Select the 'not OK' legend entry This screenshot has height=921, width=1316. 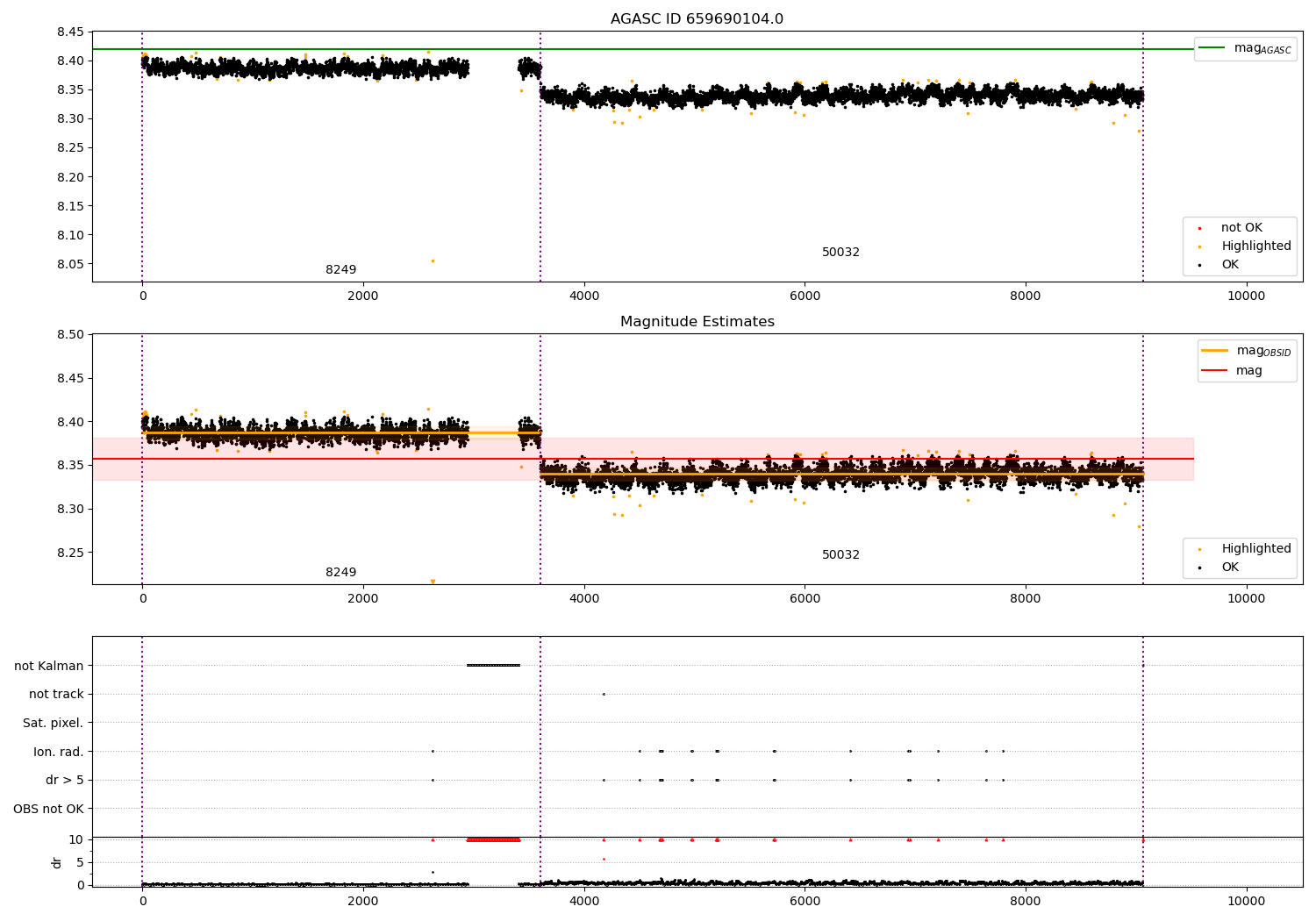pos(1241,228)
